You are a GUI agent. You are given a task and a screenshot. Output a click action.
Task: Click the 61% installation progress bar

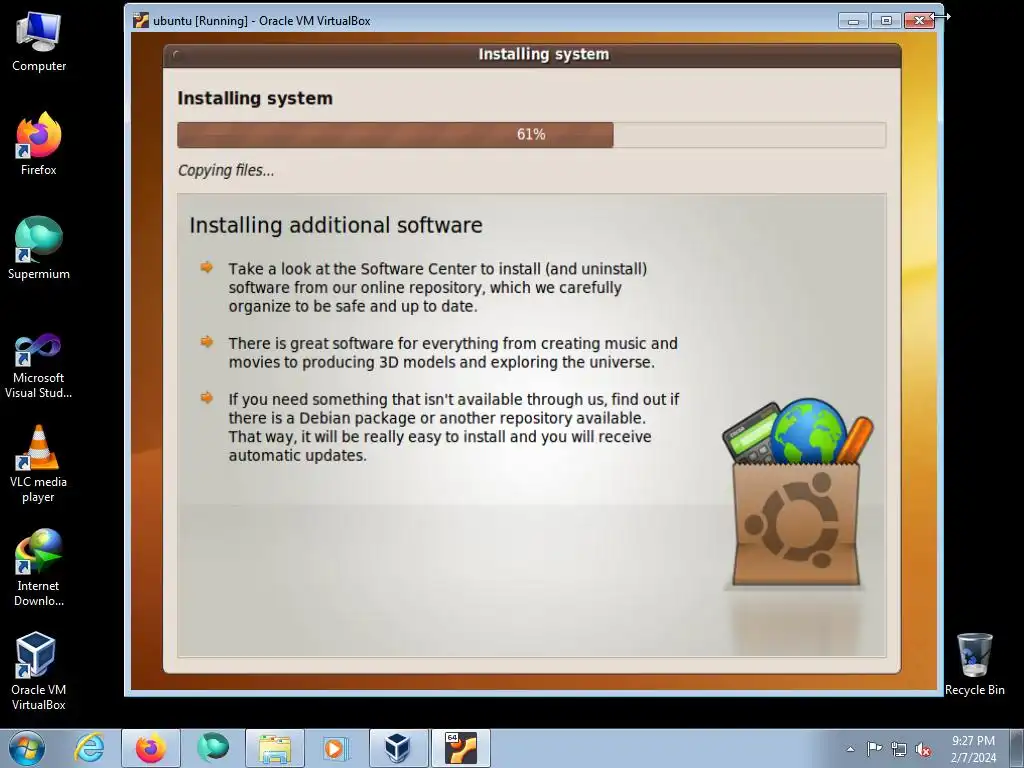click(532, 135)
